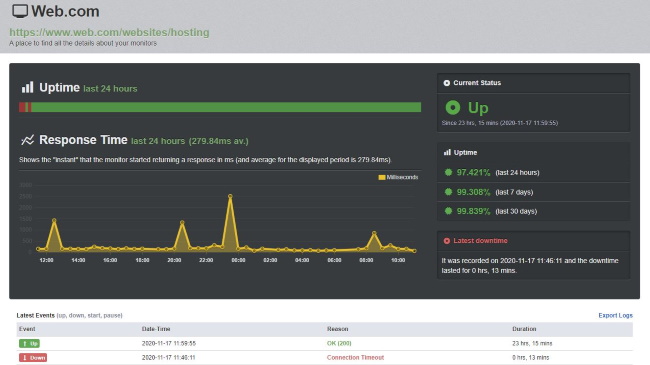Select duration 0 hrs, 13 mins cell
This screenshot has width=650, height=365.
click(531, 358)
